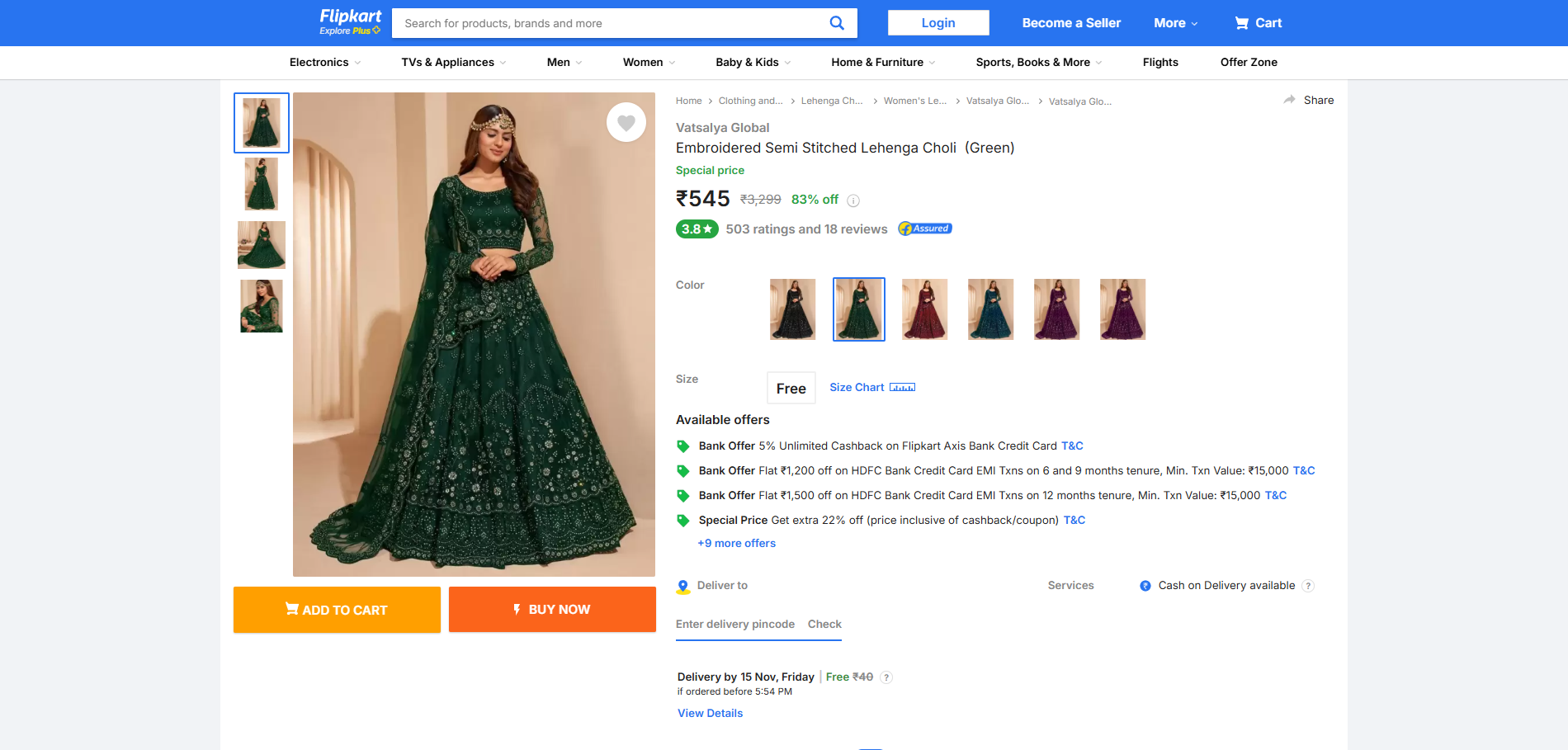Click help icon next to Cash on Delivery
This screenshot has width=1568, height=750.
click(1308, 586)
